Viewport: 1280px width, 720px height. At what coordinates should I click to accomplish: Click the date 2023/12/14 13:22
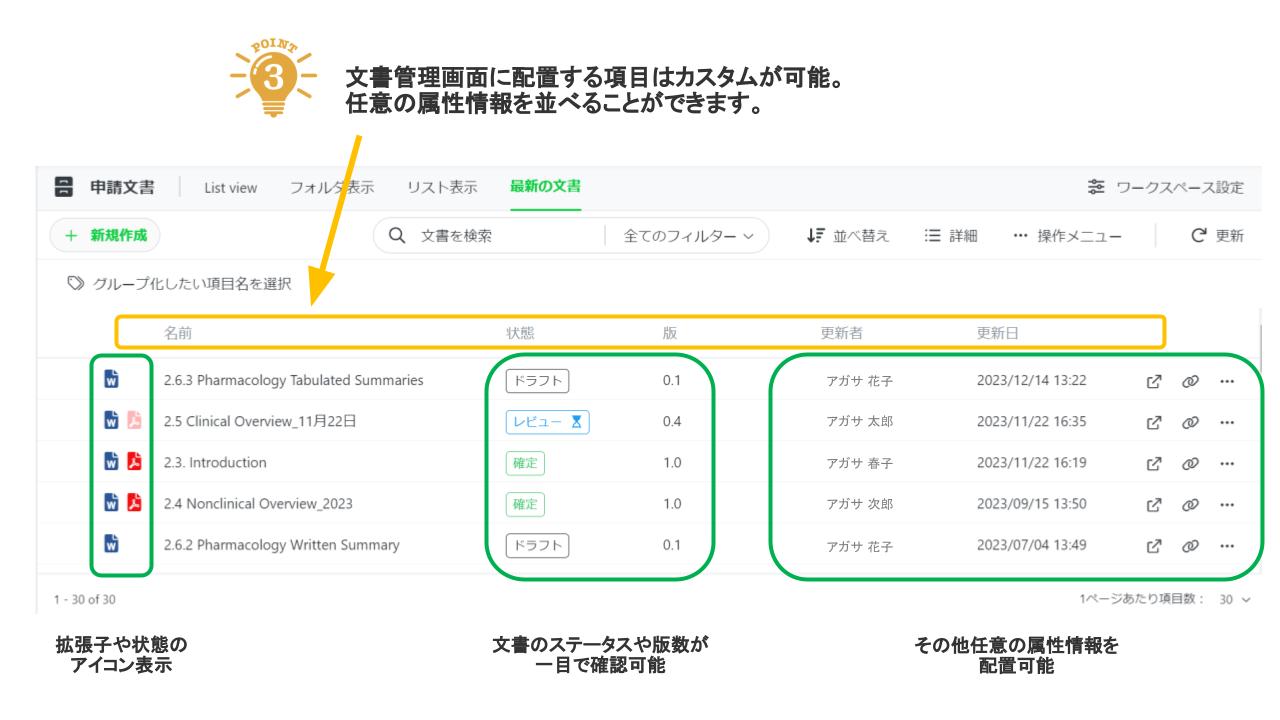coord(1032,380)
